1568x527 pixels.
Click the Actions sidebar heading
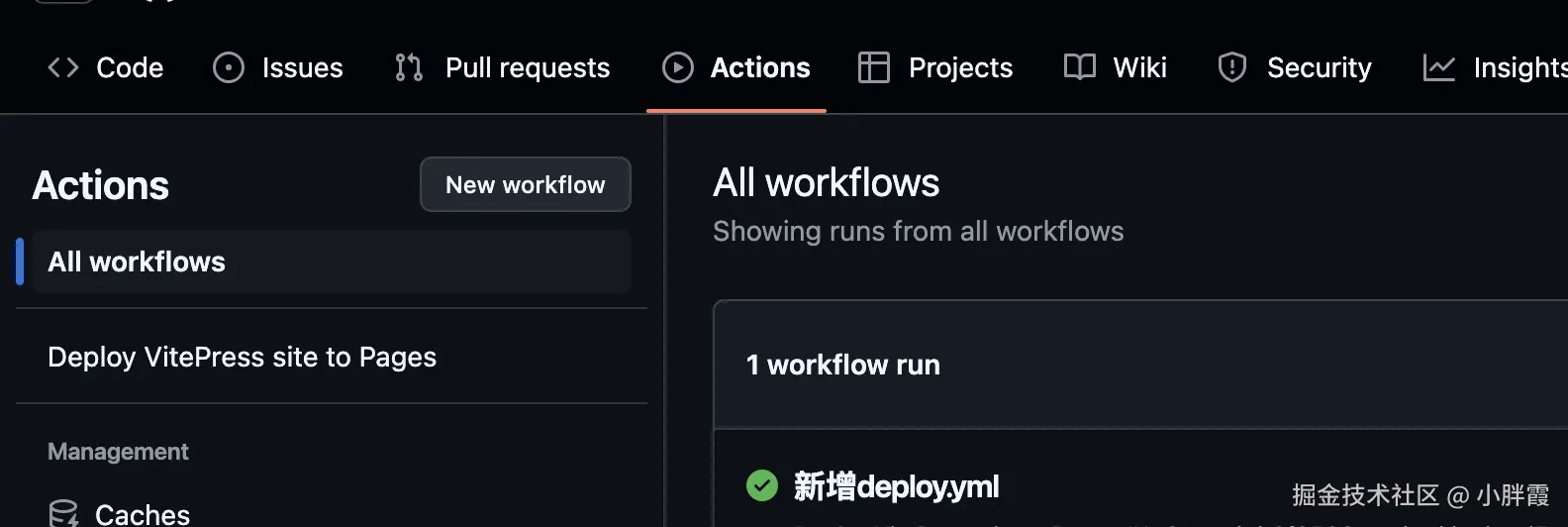coord(101,185)
